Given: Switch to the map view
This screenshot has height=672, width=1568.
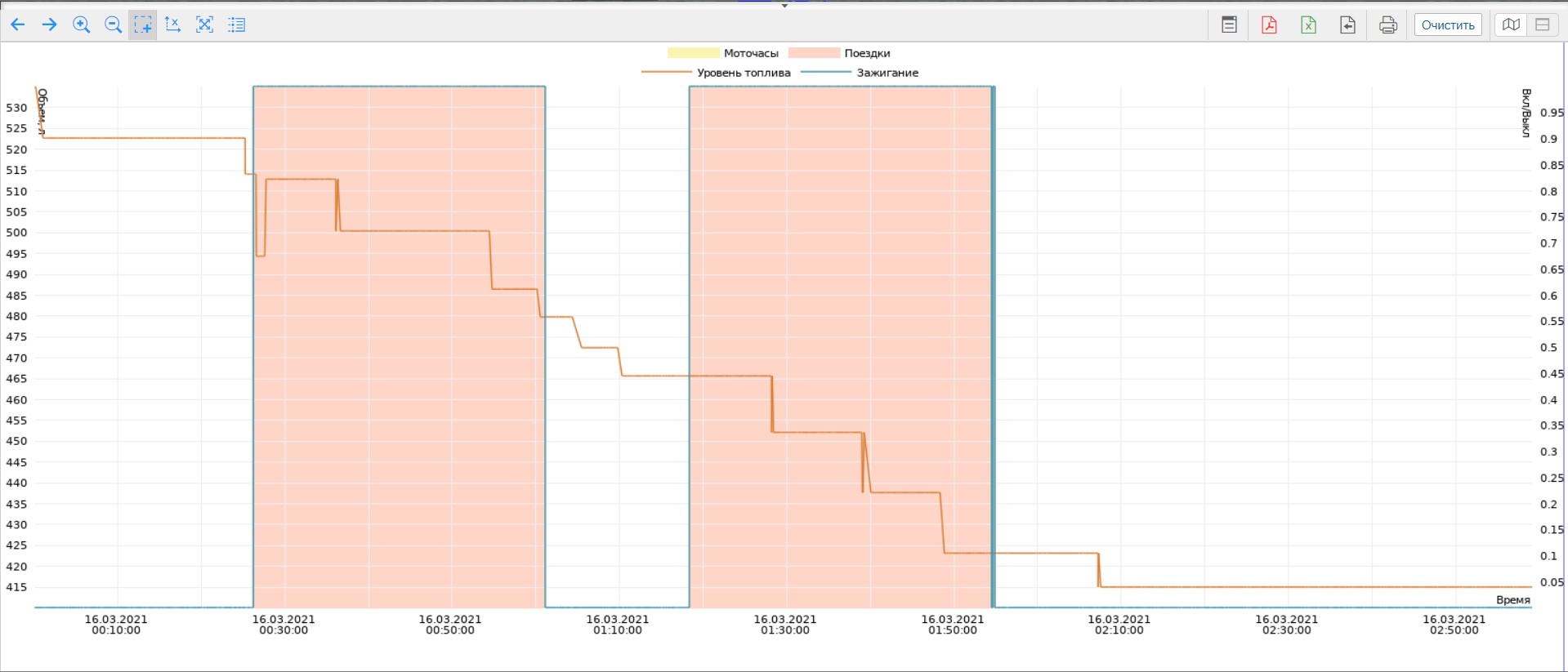Looking at the screenshot, I should pos(1511,24).
